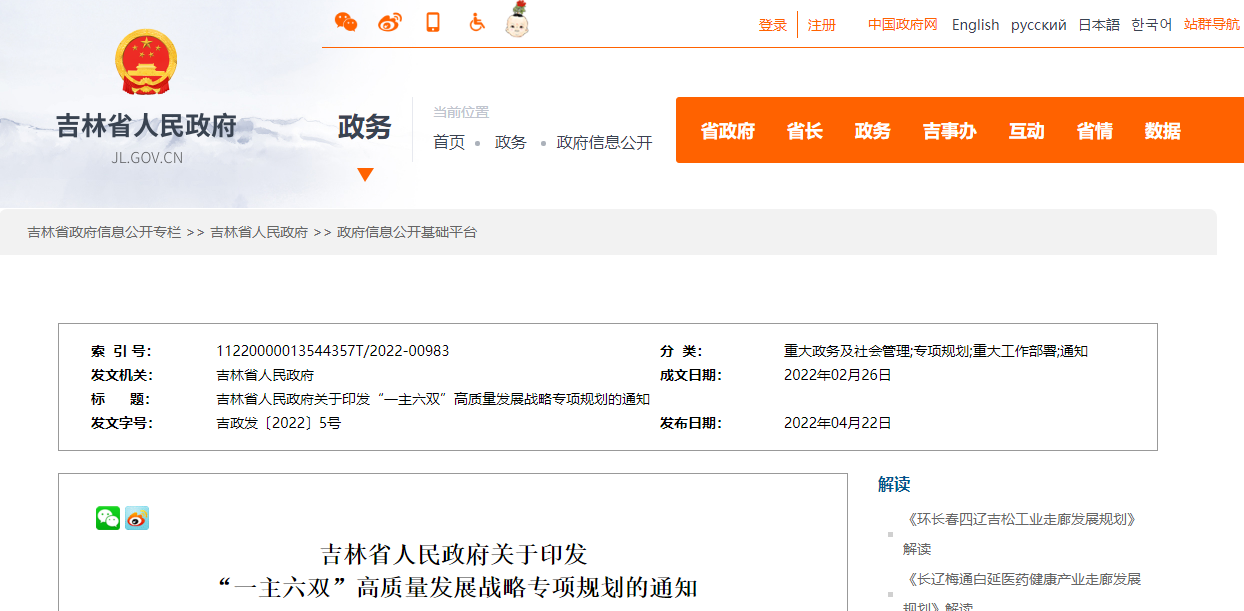Image resolution: width=1244 pixels, height=611 pixels.
Task: Select 省长 in orange navigation bar
Action: click(804, 131)
